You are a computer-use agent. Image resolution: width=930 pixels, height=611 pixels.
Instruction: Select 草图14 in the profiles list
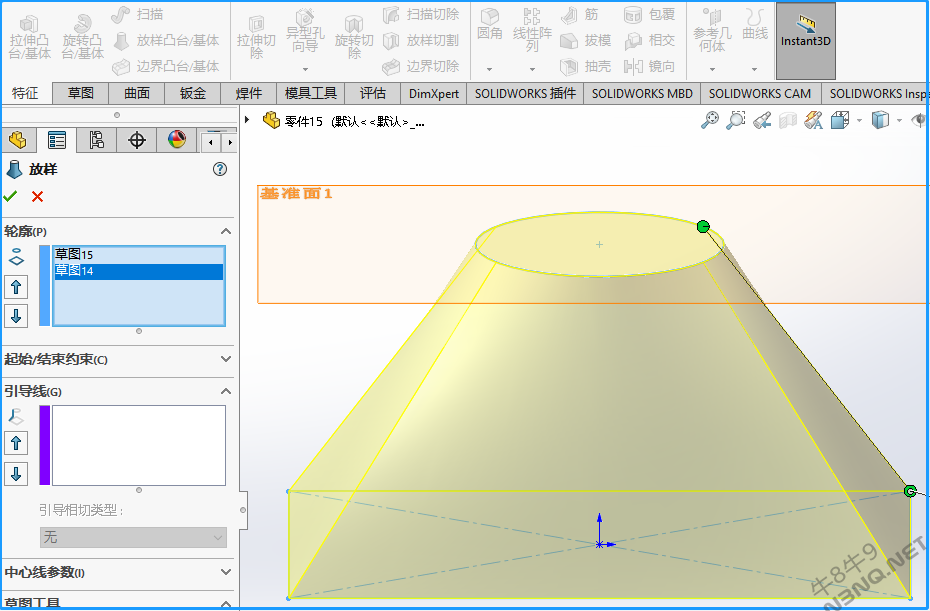139,271
